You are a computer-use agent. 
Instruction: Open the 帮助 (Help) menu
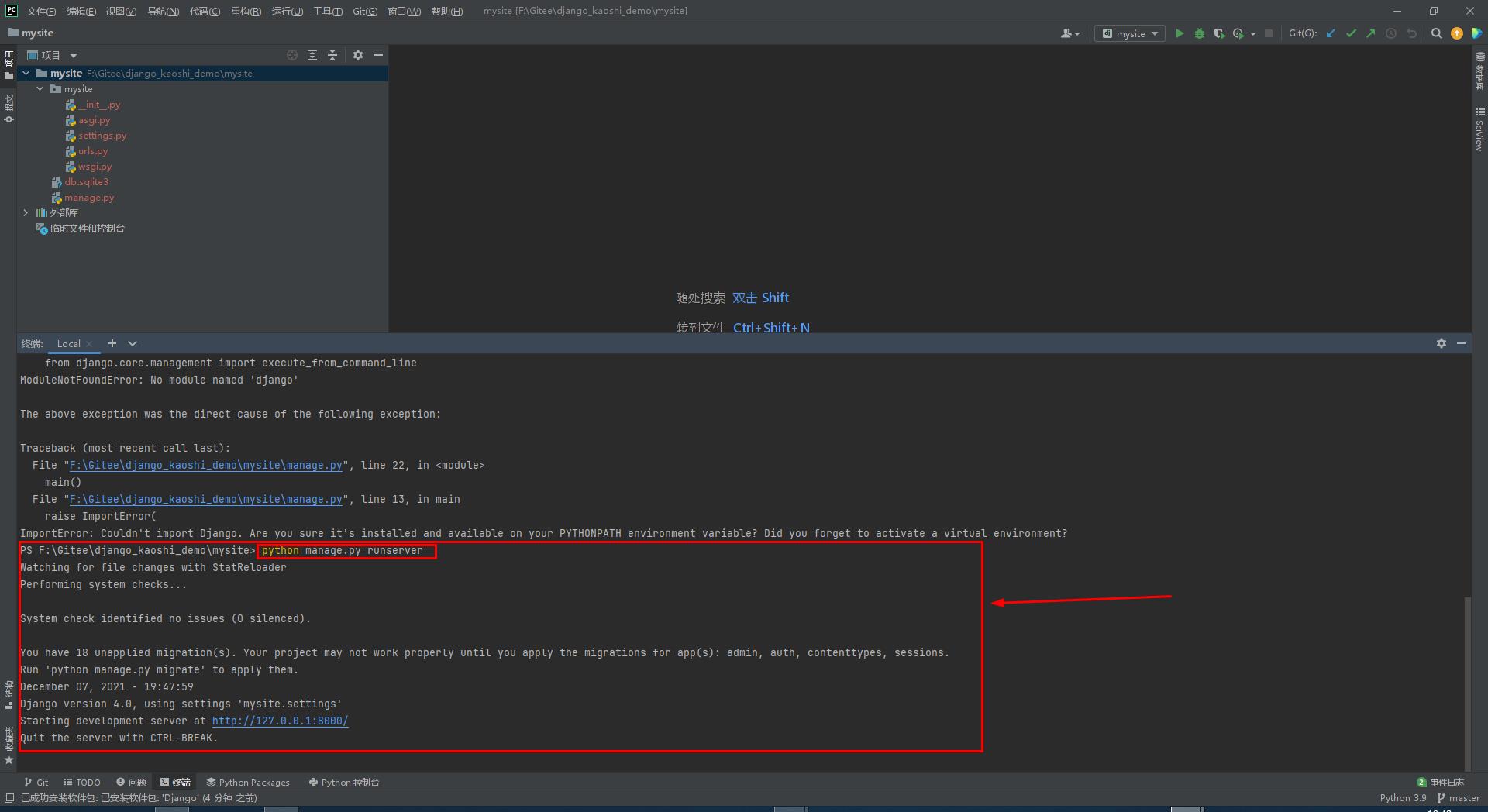(446, 11)
